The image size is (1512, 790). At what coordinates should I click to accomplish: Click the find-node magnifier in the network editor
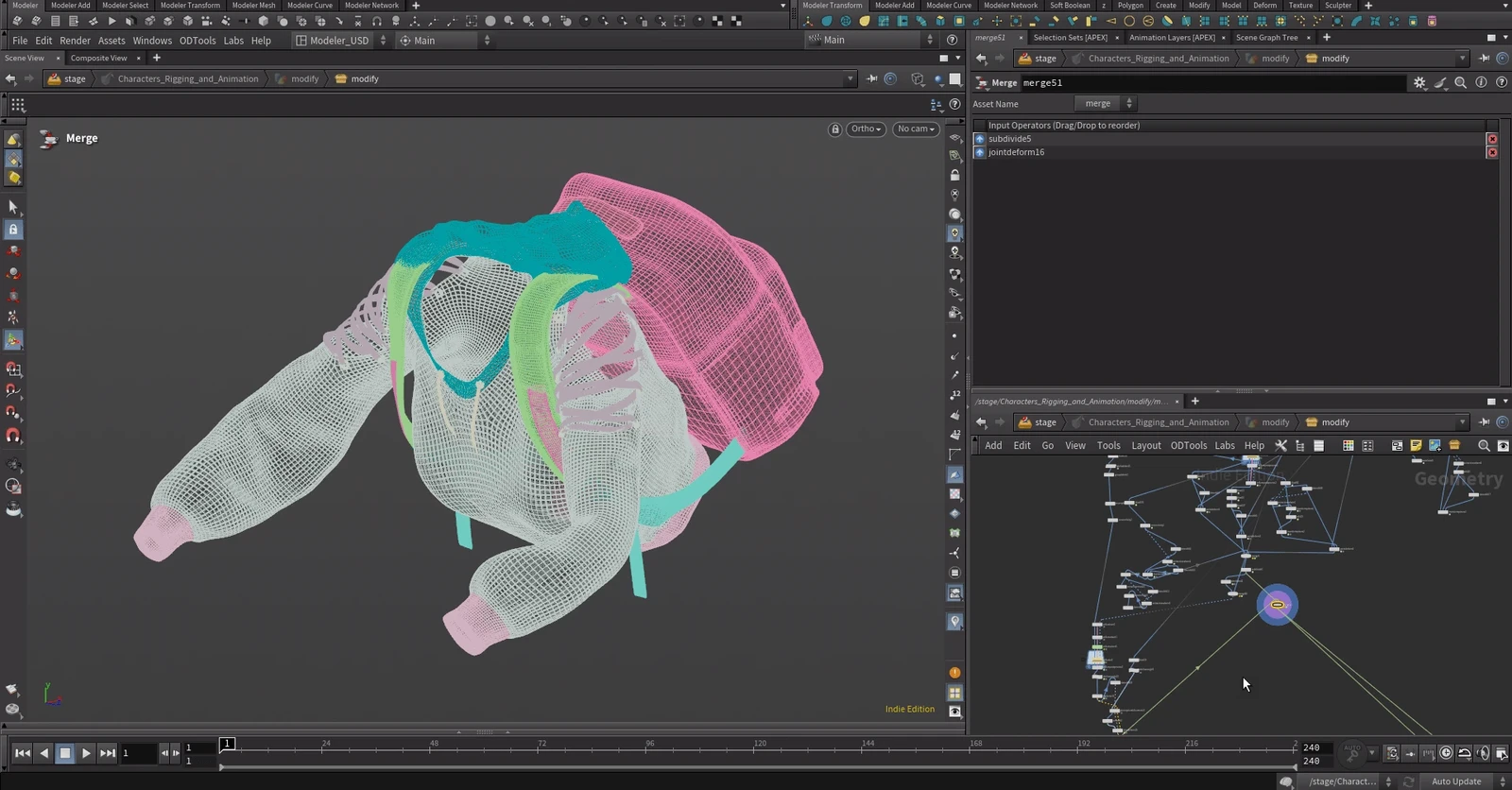click(x=1484, y=446)
